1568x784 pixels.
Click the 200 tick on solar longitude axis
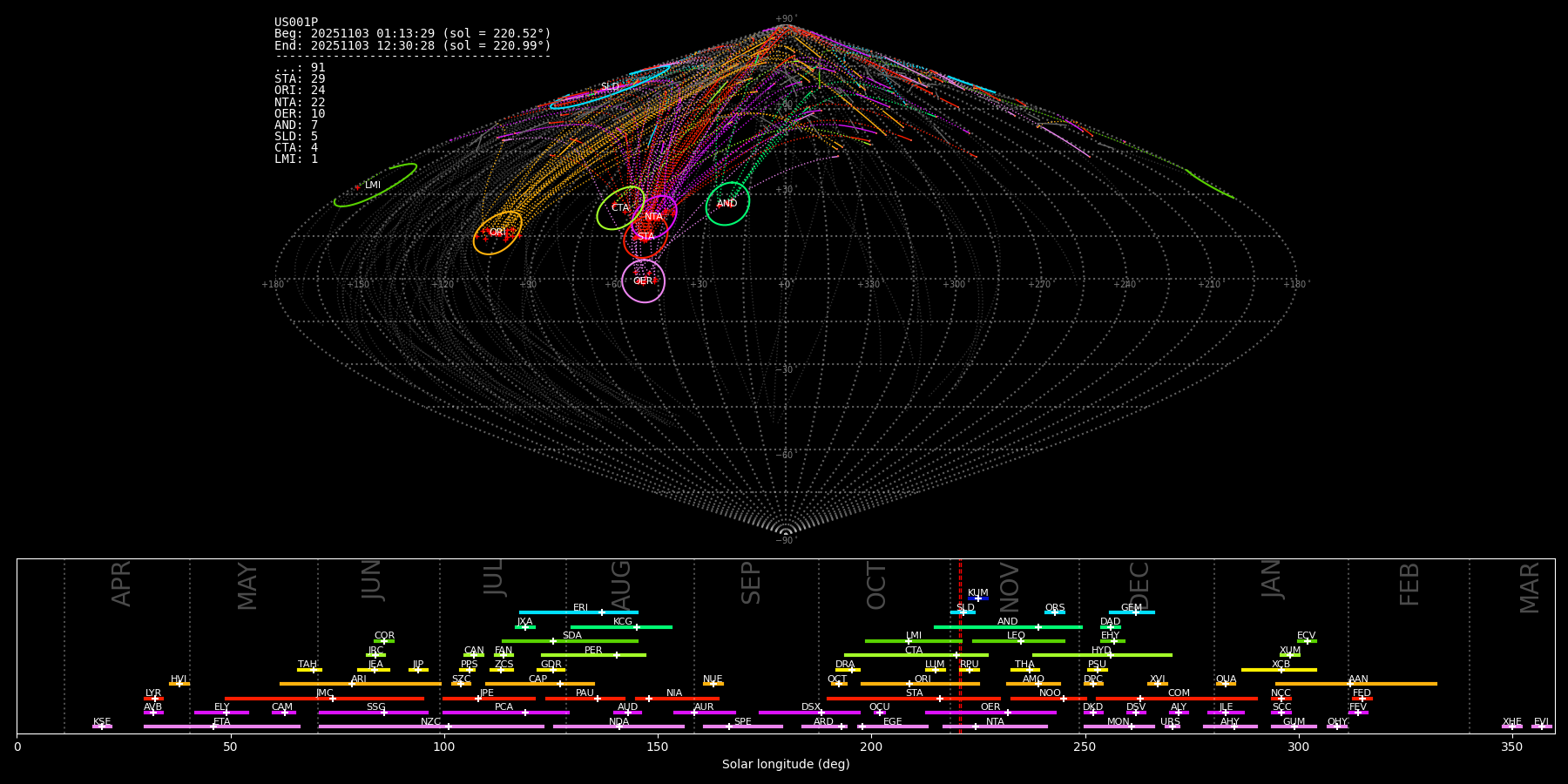click(x=871, y=747)
